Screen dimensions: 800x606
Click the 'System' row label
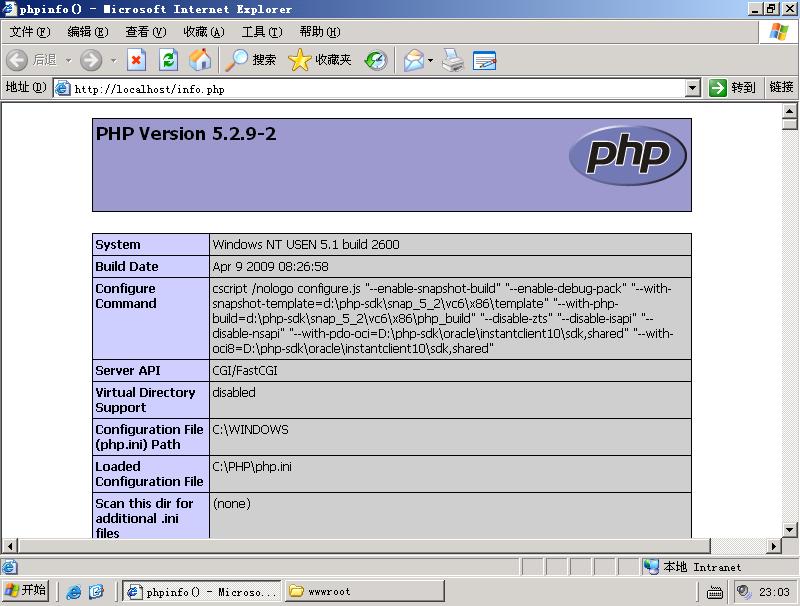pyautogui.click(x=117, y=244)
